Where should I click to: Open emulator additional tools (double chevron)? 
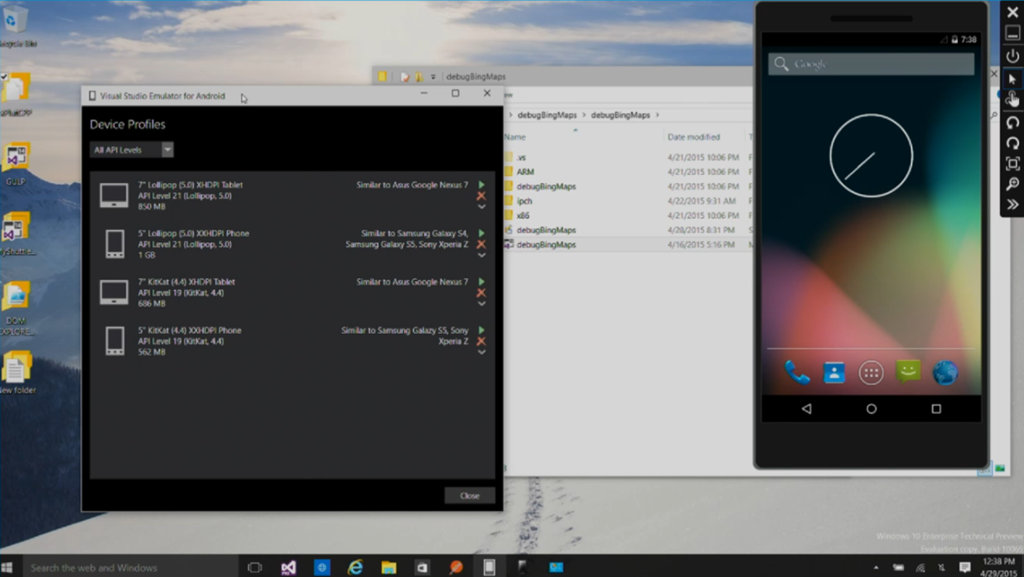(x=1012, y=204)
